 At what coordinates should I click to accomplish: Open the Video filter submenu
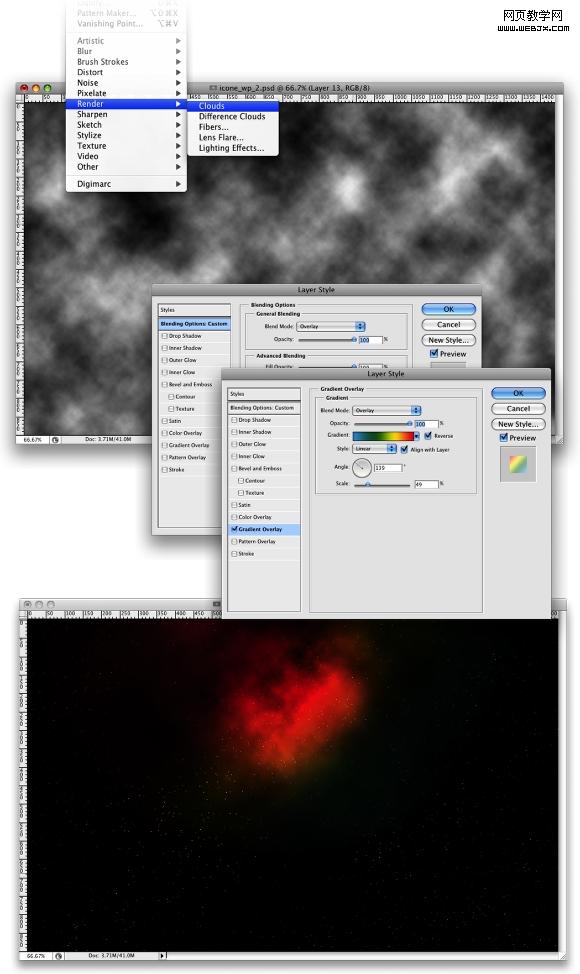click(126, 157)
